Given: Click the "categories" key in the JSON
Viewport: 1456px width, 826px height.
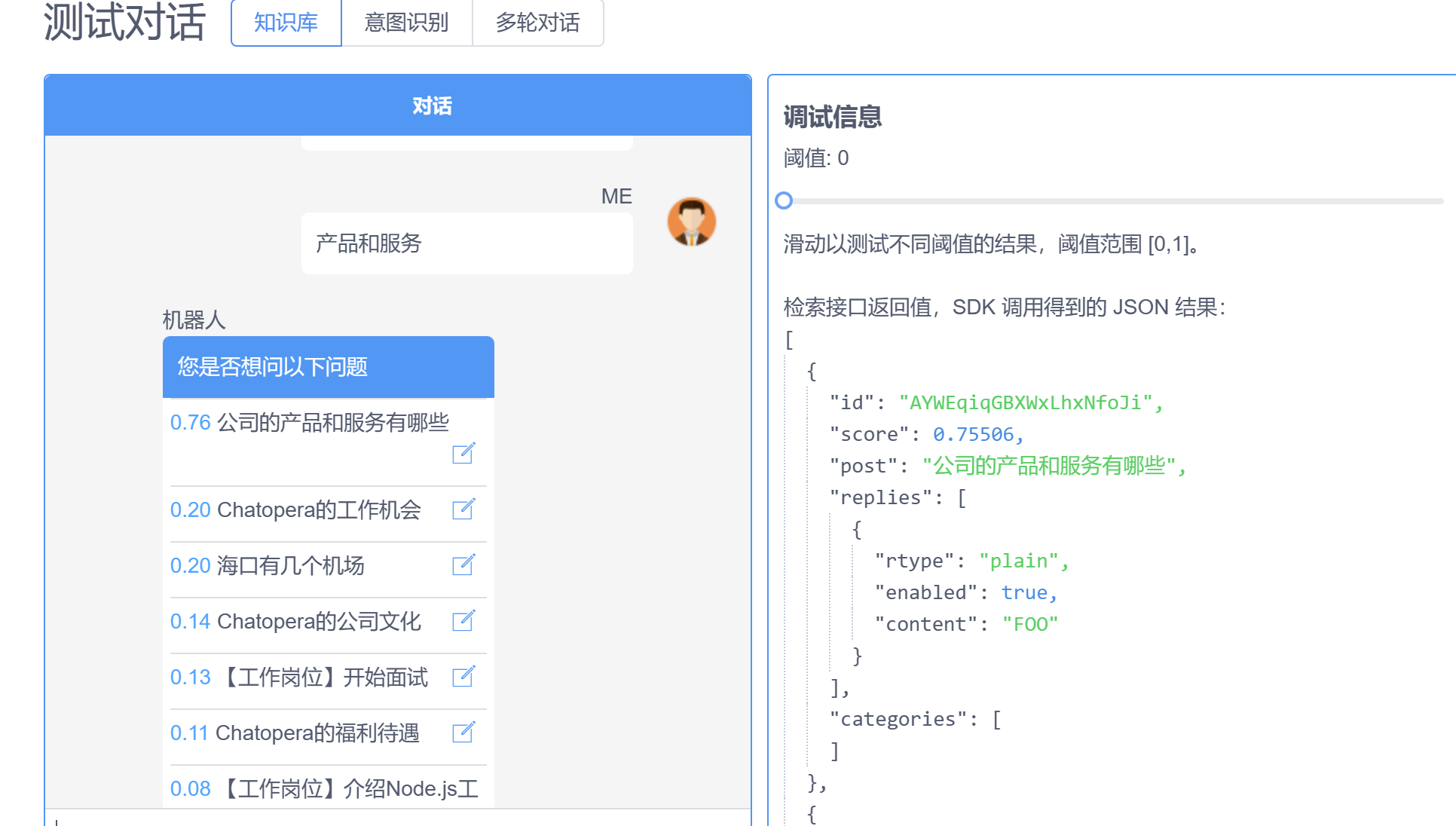Looking at the screenshot, I should point(898,720).
